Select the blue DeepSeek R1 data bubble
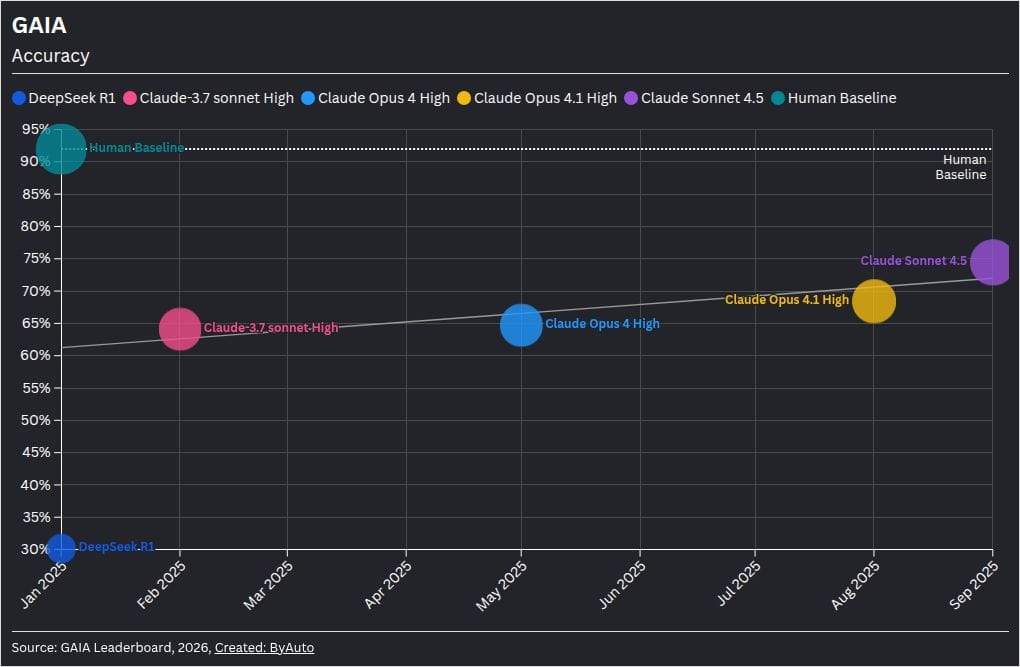This screenshot has width=1020, height=667. click(x=61, y=548)
